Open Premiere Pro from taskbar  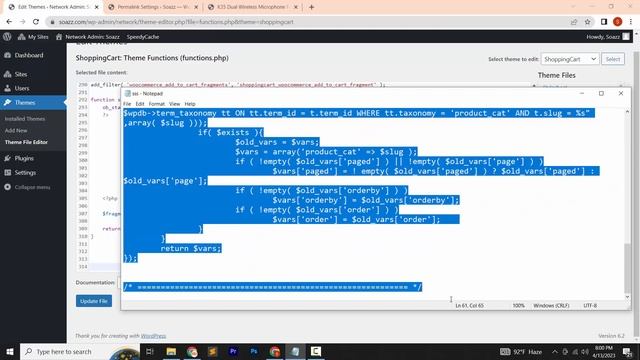(x=233, y=351)
